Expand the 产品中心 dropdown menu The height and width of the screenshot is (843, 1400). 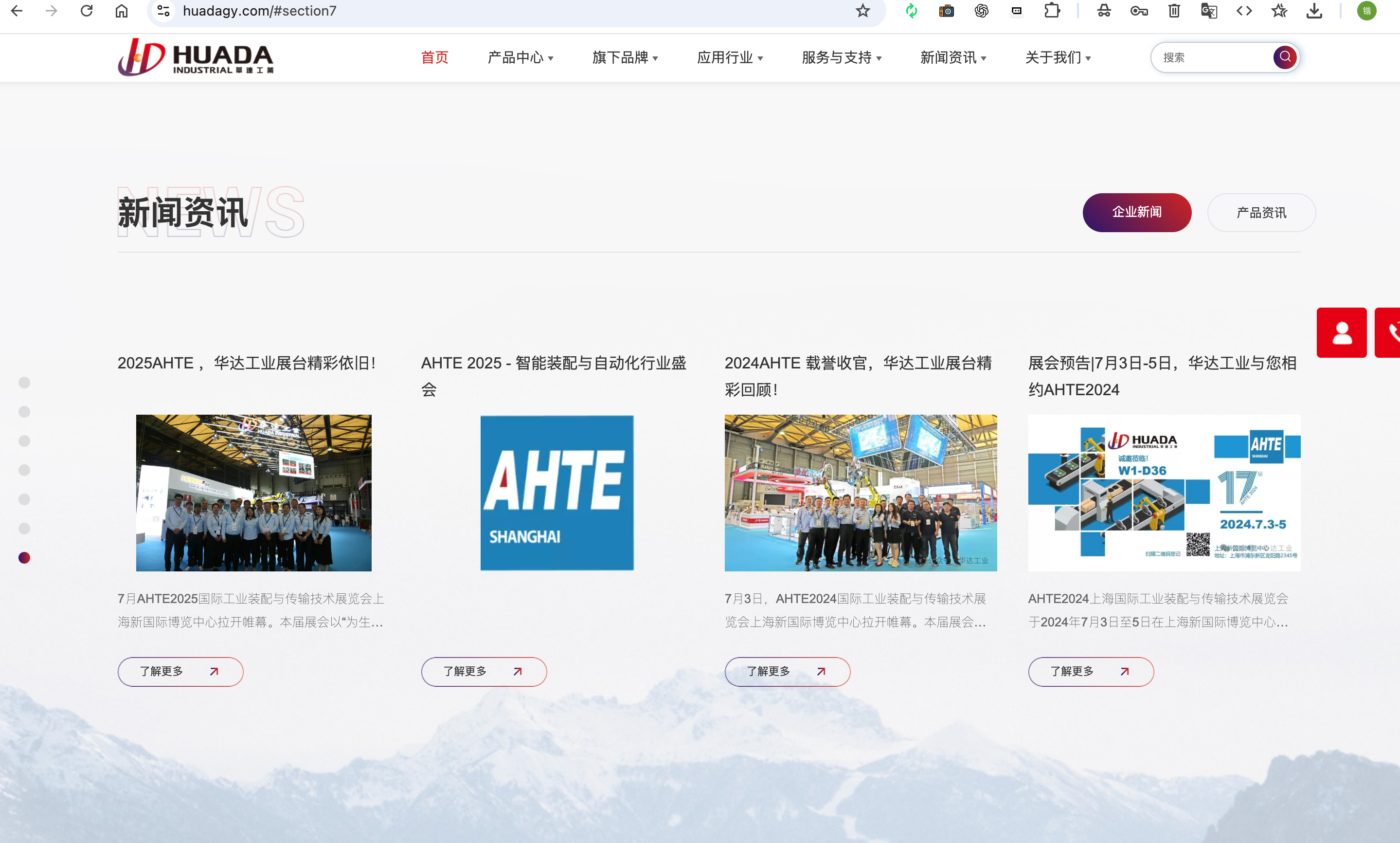pyautogui.click(x=520, y=57)
